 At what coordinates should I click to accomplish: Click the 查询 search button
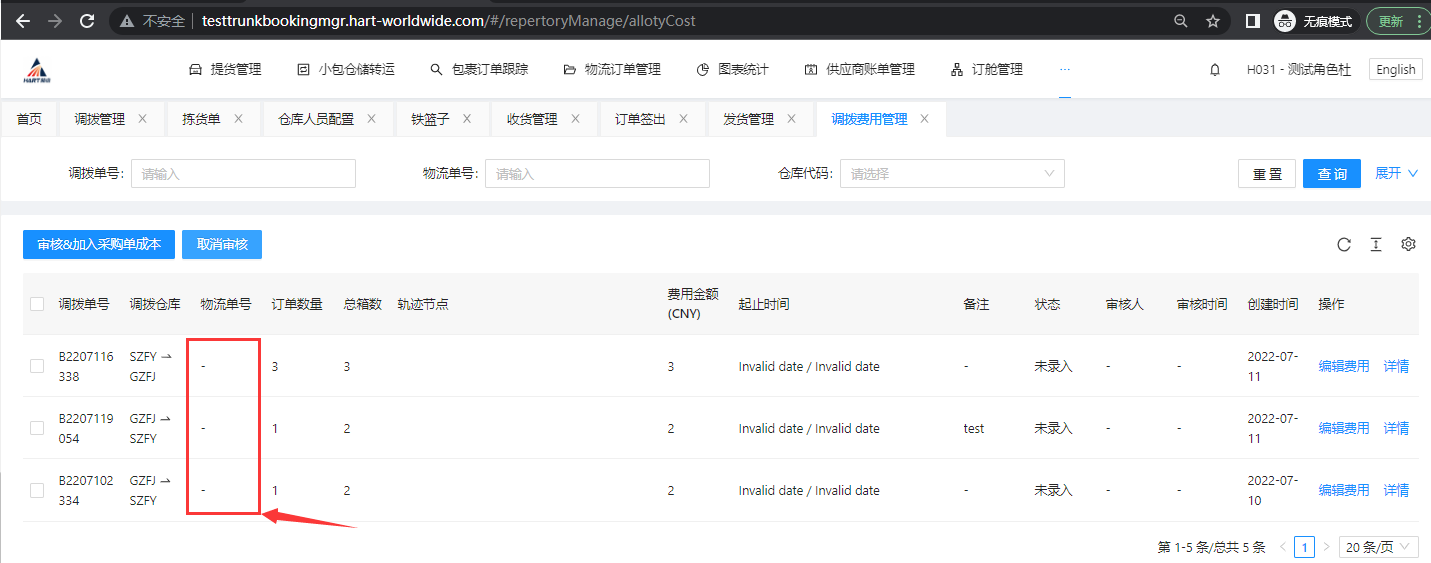1331,174
